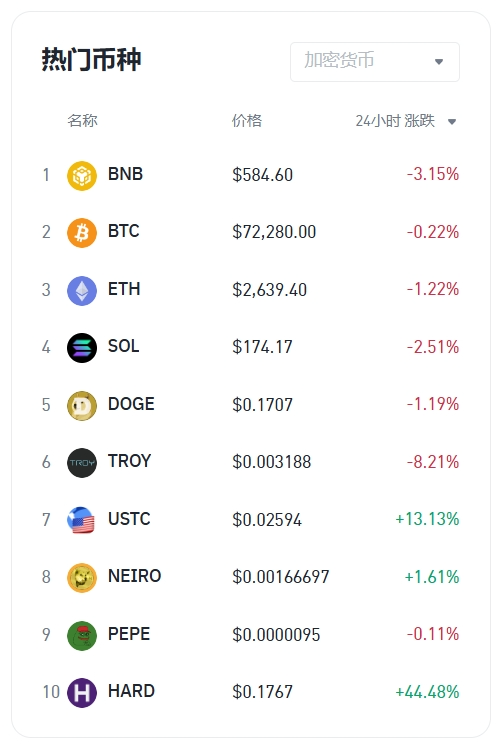Click the NEIRO dog icon
Viewport: 501px width, 749px height.
(x=82, y=578)
